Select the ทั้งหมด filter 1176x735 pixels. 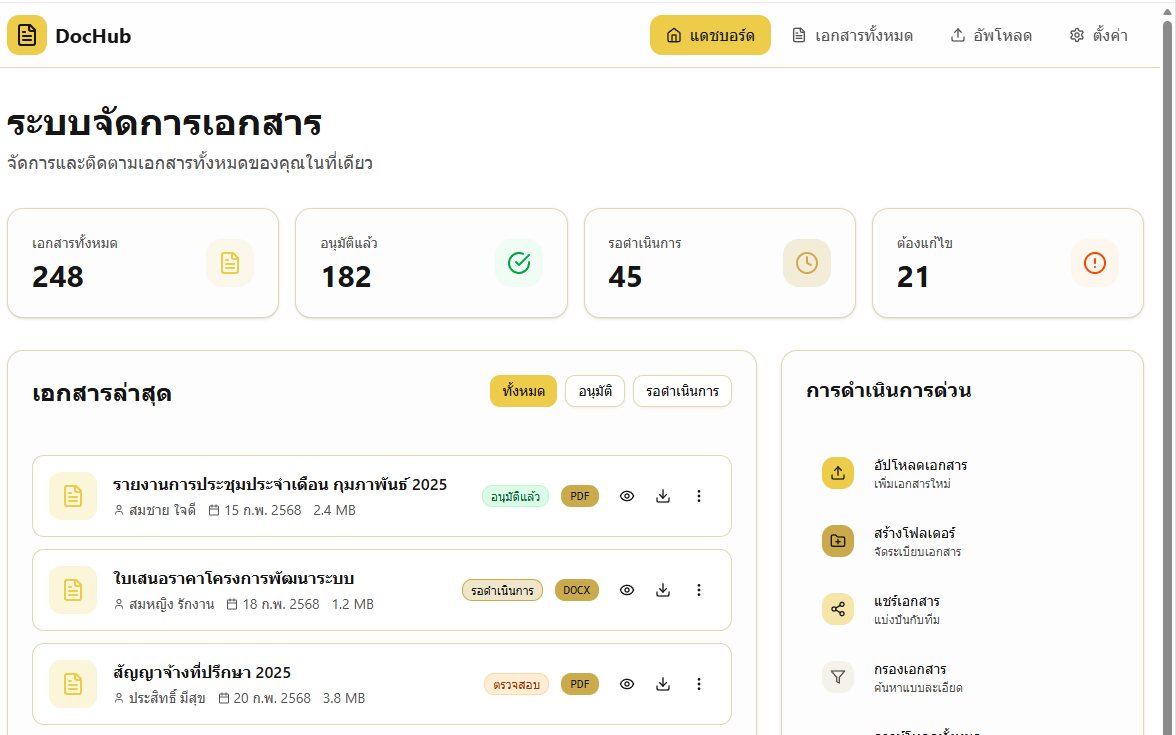(524, 392)
